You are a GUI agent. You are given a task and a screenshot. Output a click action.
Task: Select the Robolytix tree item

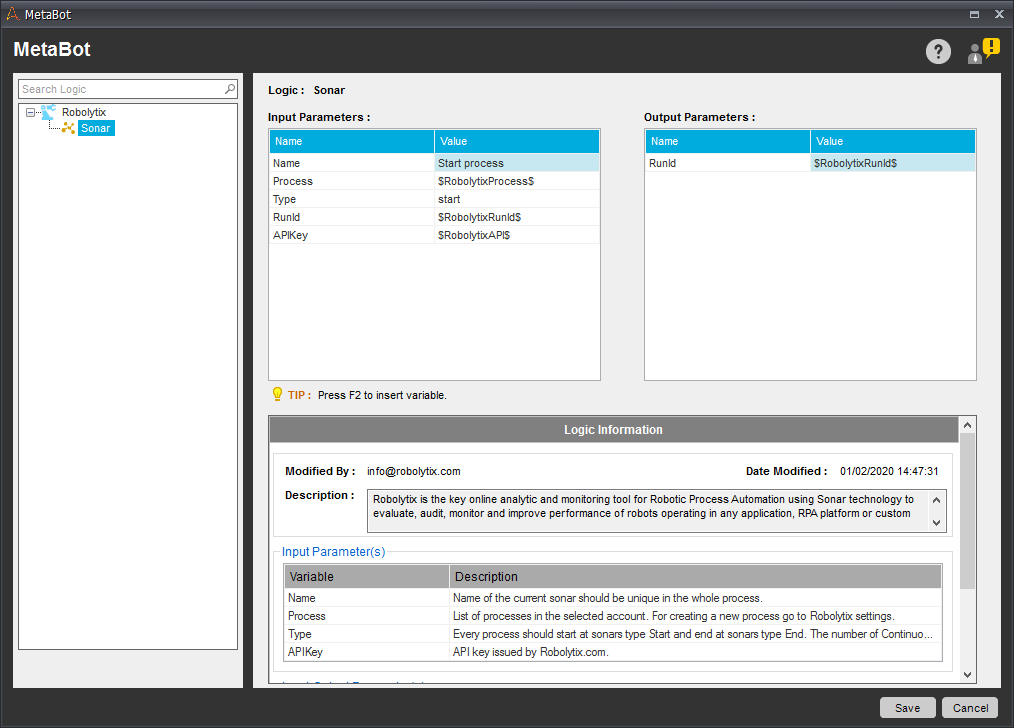click(x=84, y=112)
